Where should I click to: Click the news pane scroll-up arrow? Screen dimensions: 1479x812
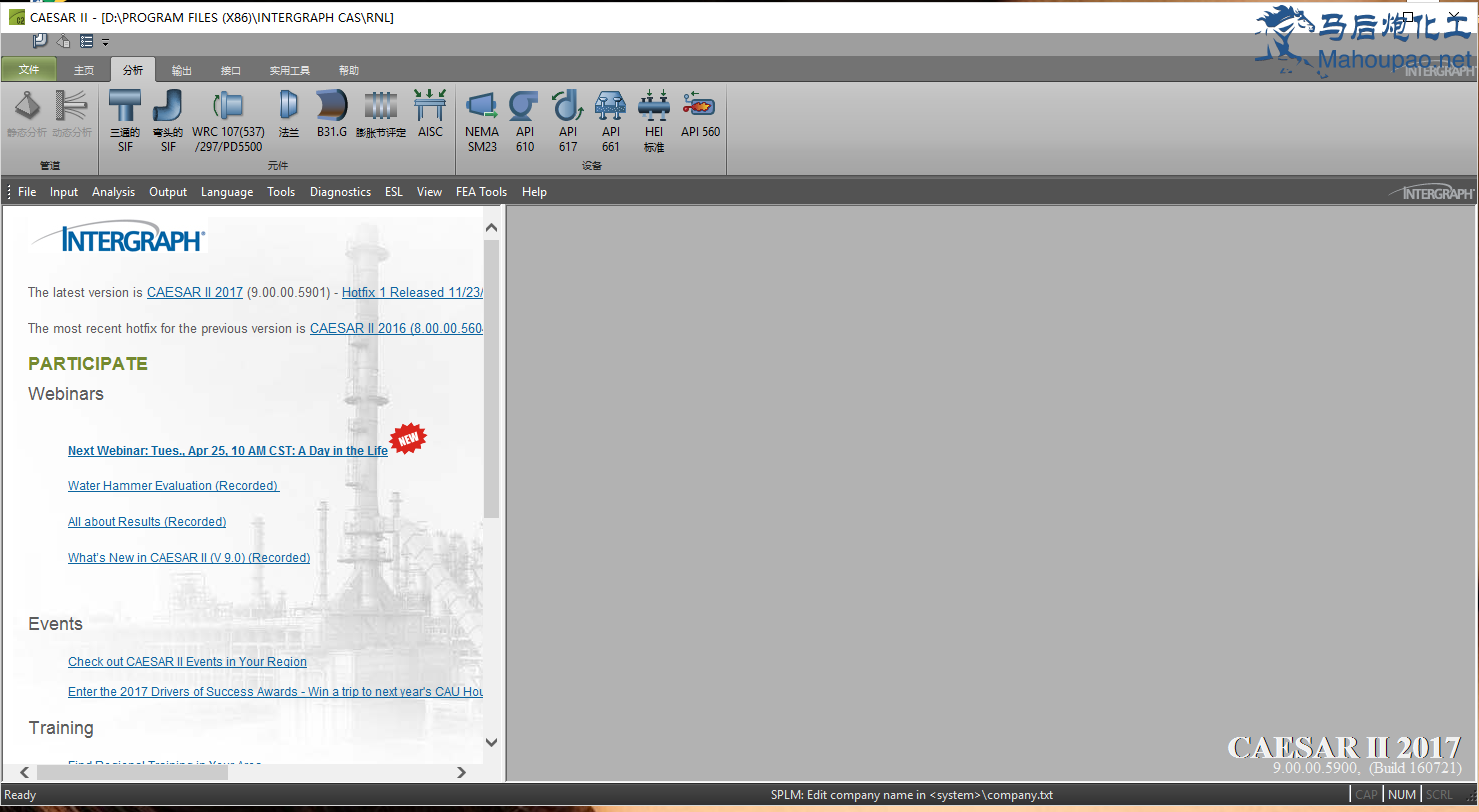[x=491, y=228]
